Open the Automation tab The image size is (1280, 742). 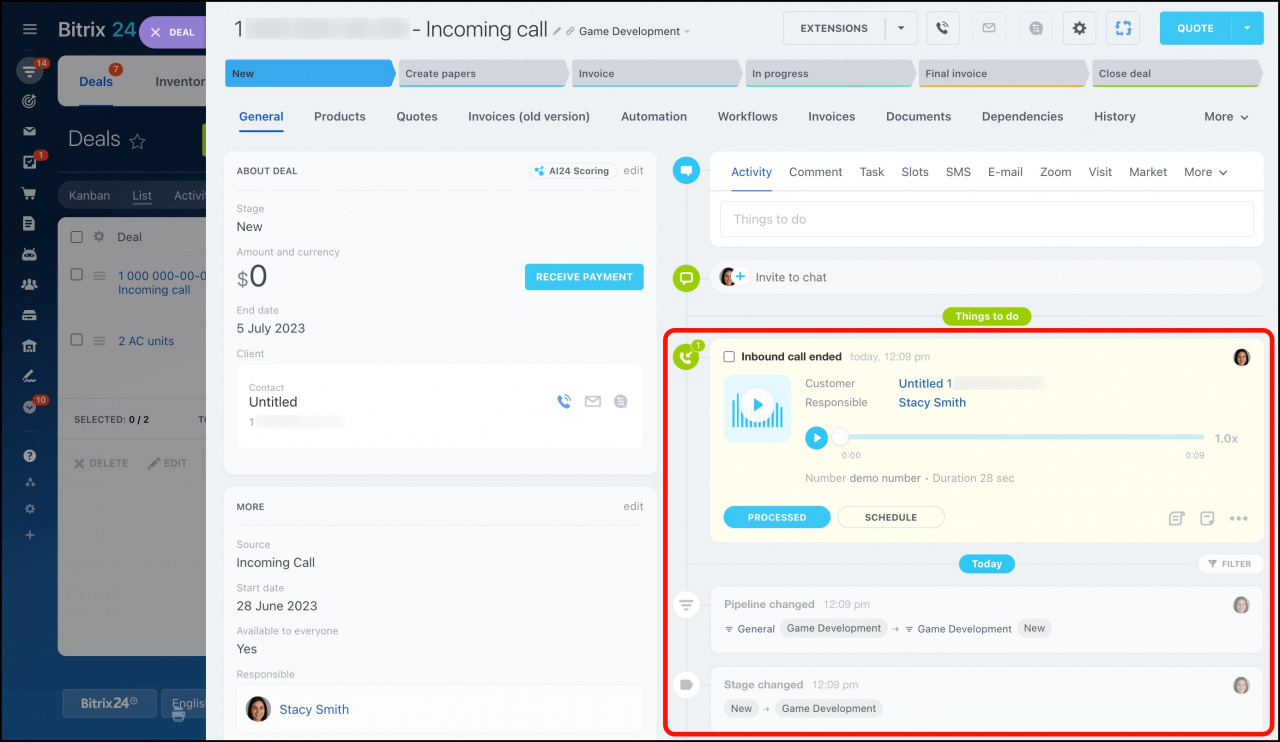click(x=654, y=116)
